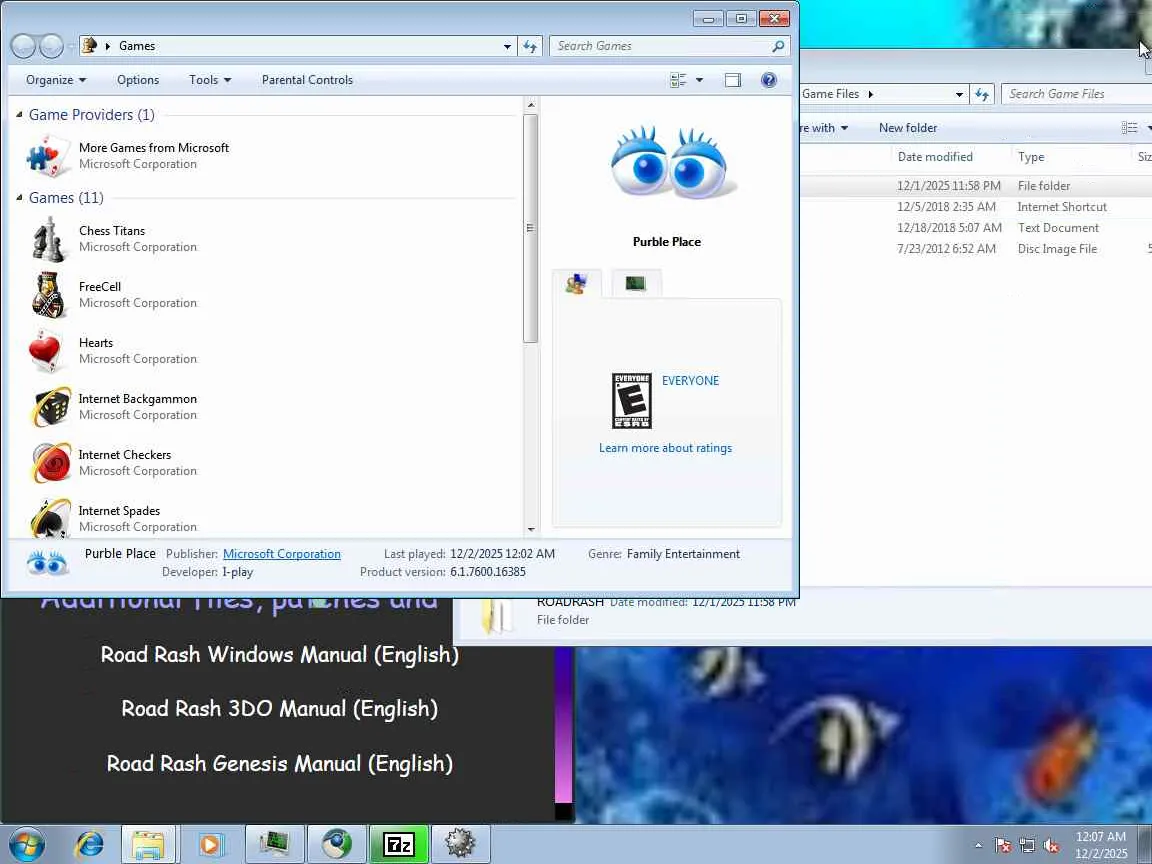Select the Hearts game icon

(45, 350)
